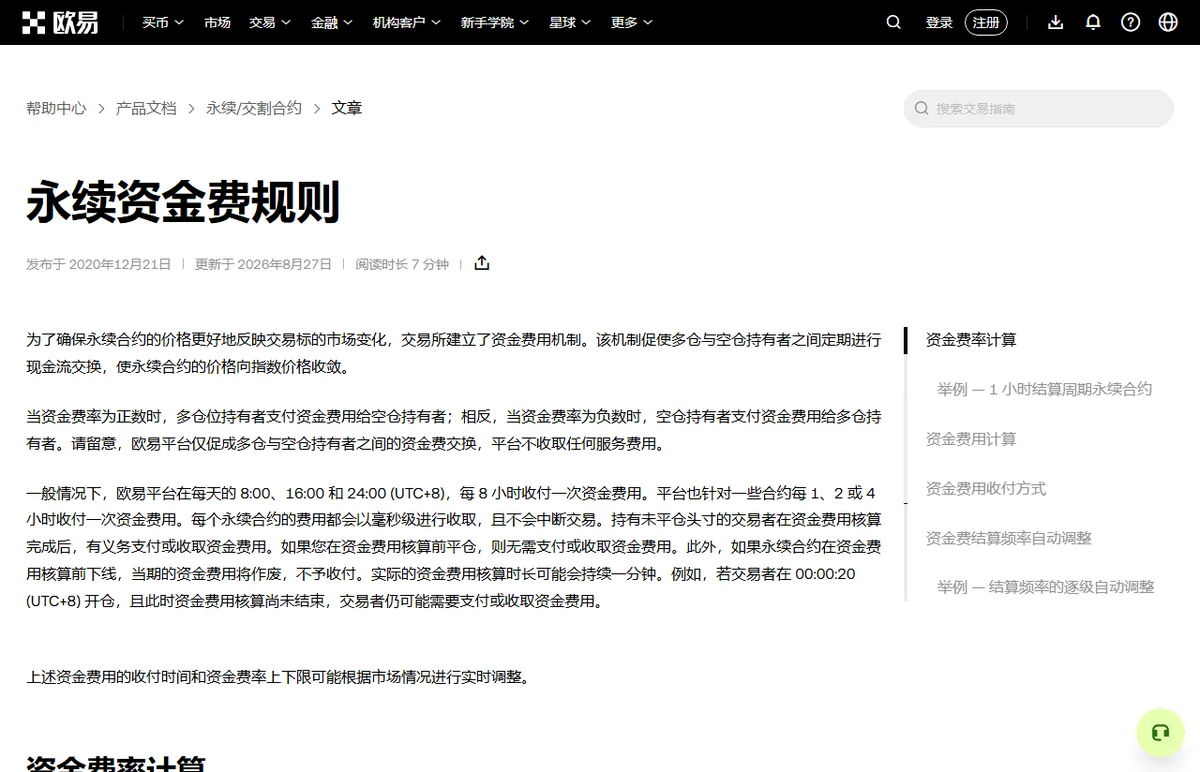Click the search magnifier inside guide search box

pyautogui.click(x=922, y=108)
